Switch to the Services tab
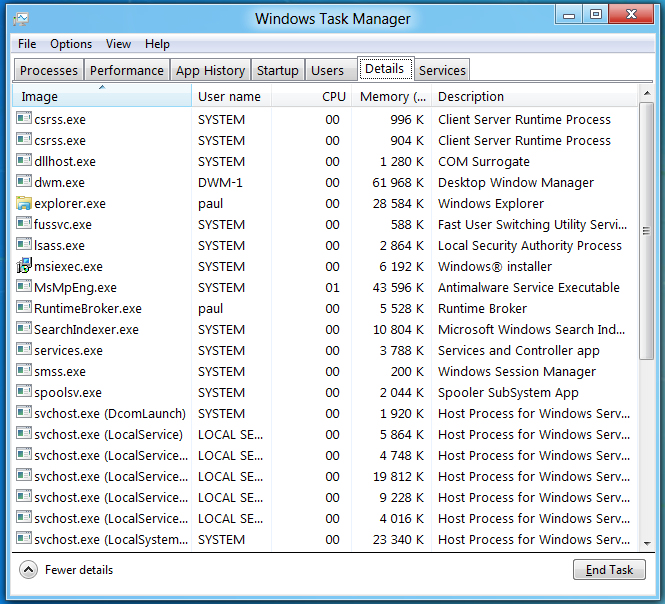This screenshot has width=665, height=604. pyautogui.click(x=442, y=70)
